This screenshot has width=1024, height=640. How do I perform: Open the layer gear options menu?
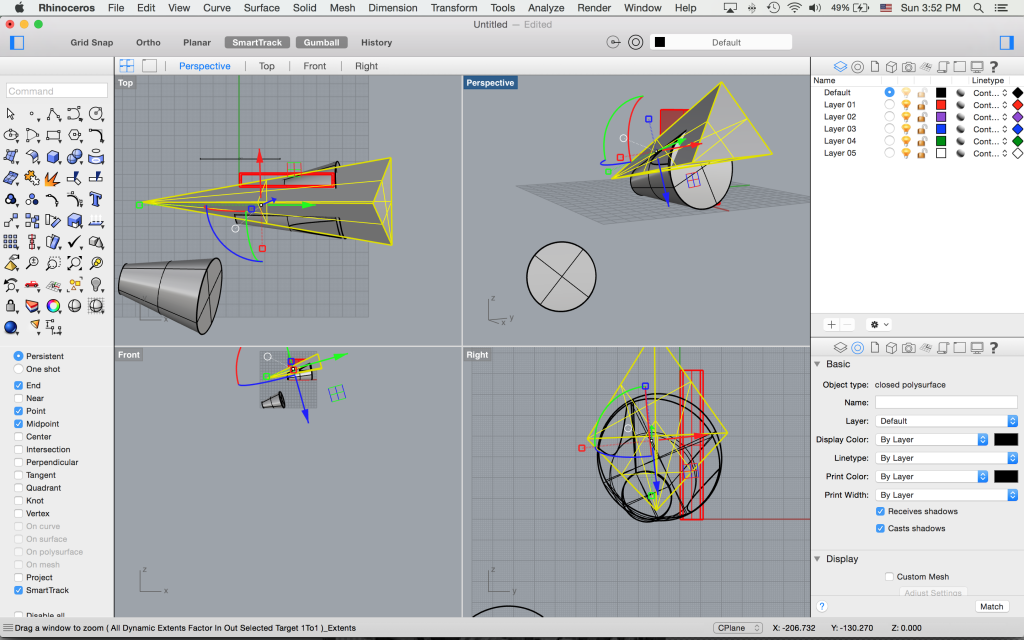879,325
